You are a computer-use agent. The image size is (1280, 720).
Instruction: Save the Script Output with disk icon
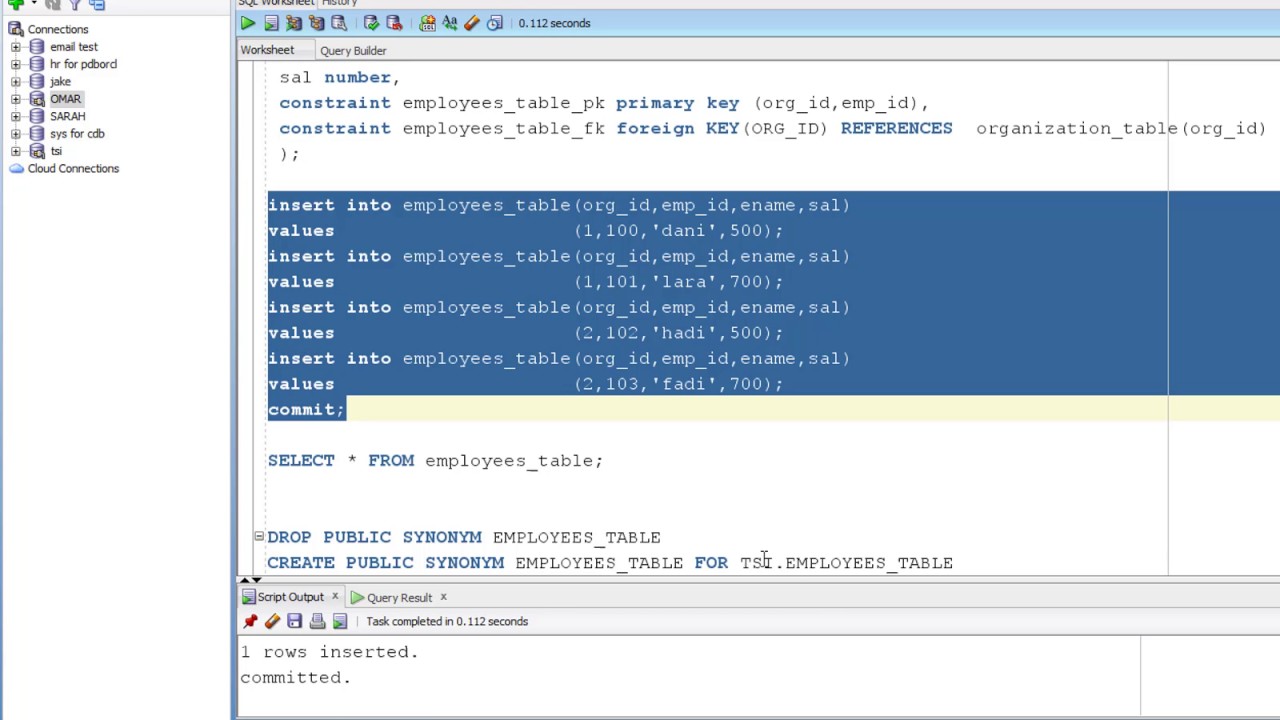[295, 621]
